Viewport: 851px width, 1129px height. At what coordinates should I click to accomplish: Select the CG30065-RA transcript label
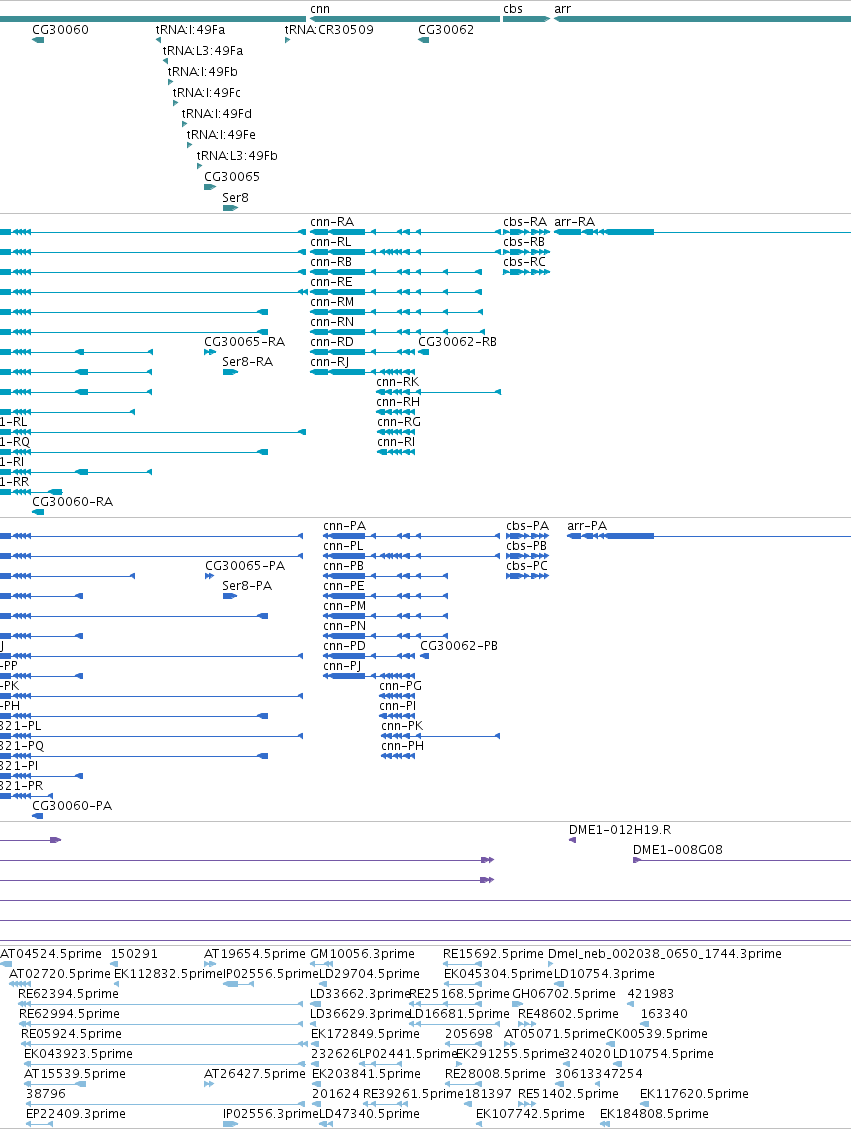click(244, 341)
